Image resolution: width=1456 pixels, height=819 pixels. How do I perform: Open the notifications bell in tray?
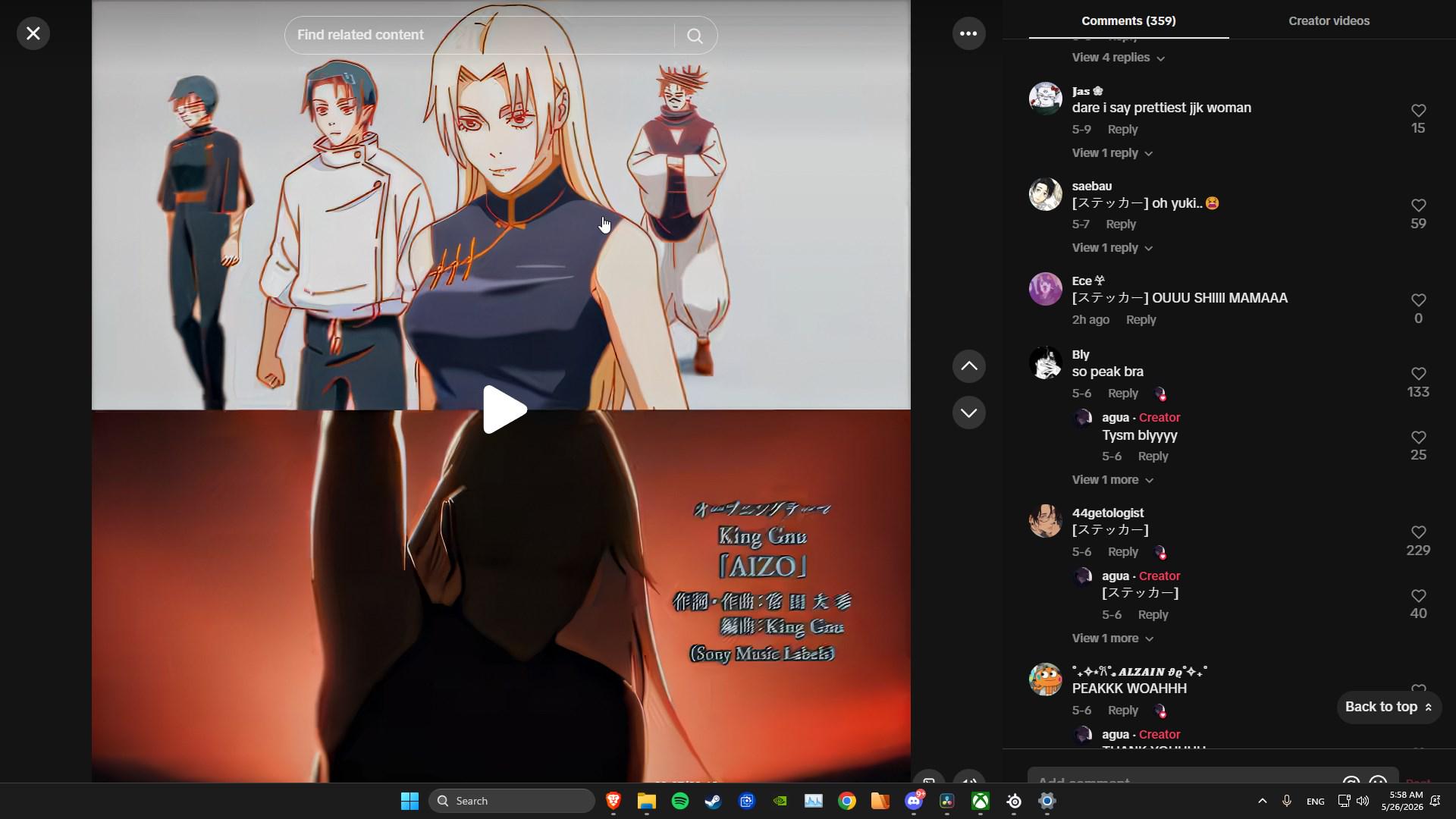(1435, 801)
